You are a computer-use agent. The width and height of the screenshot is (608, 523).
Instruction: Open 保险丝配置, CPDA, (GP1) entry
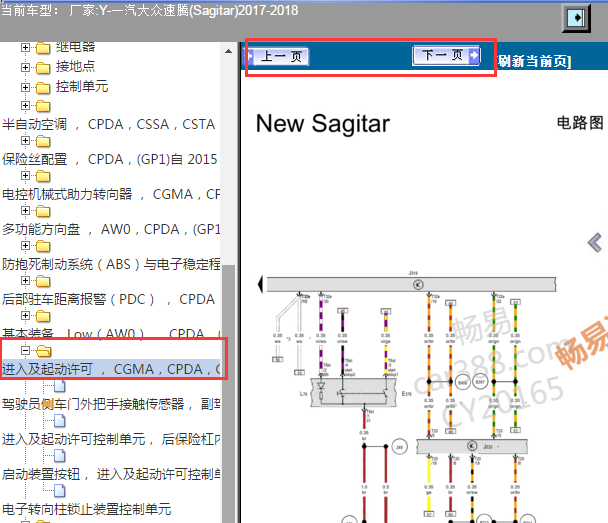coord(110,159)
